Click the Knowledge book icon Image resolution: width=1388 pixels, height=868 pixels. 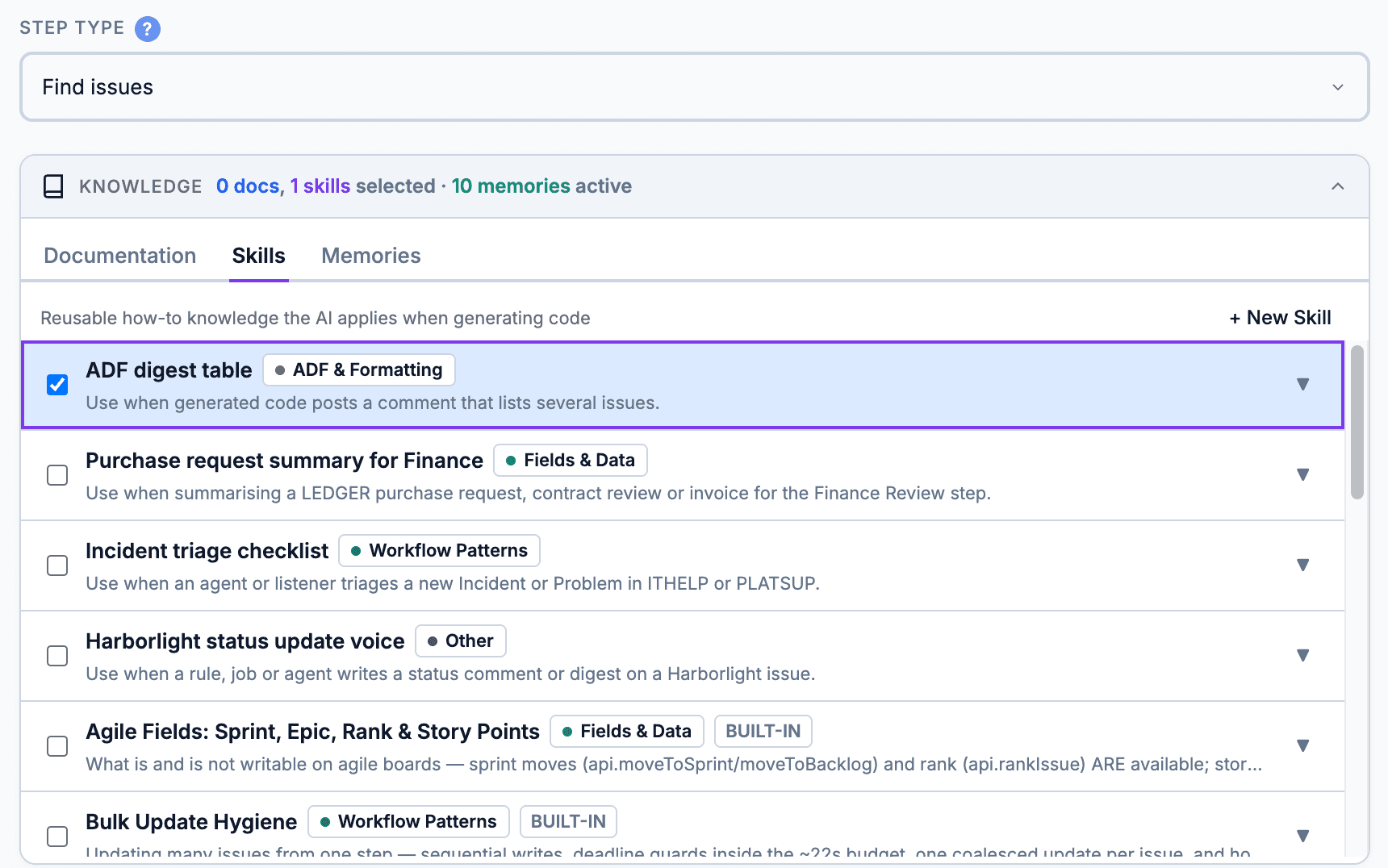[x=53, y=186]
